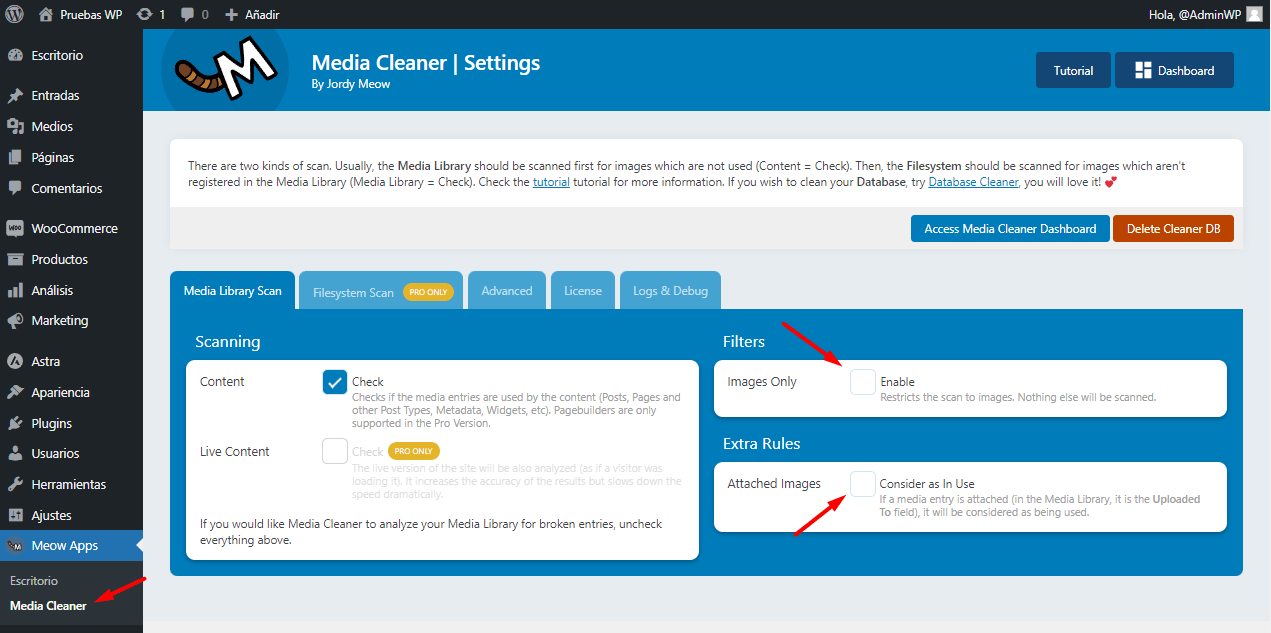Click the Usuarios person icon
Screen dimensions: 1271x633
(x=15, y=454)
